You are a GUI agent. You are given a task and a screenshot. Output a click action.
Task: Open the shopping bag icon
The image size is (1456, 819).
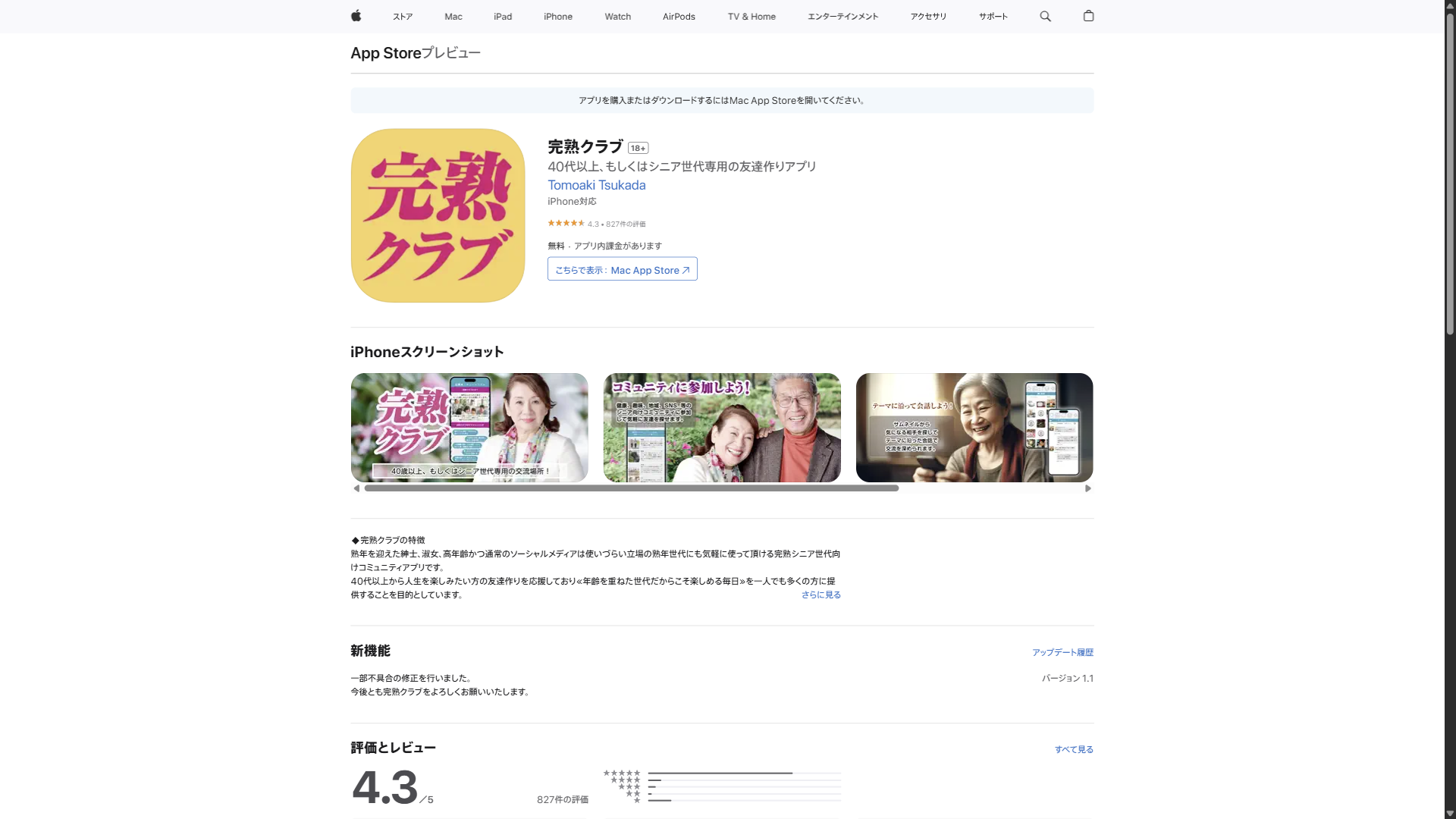point(1088,16)
